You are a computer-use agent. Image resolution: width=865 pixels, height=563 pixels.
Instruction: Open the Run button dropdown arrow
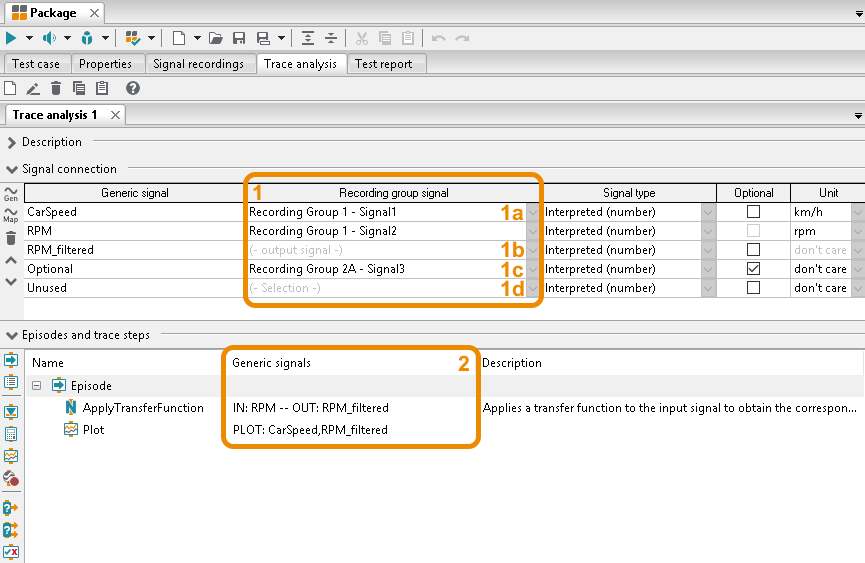coord(29,38)
